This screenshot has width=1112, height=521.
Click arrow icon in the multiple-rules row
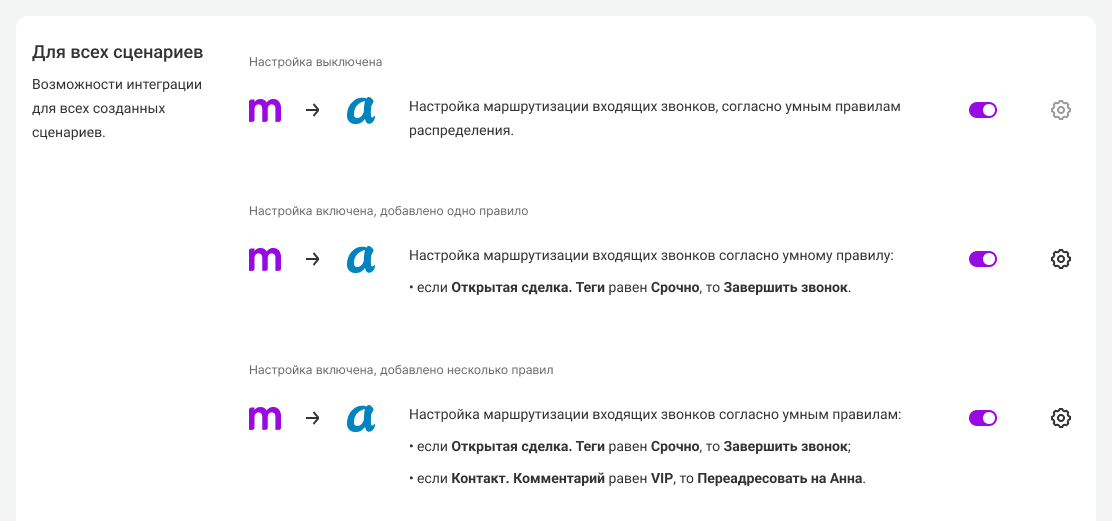[312, 418]
